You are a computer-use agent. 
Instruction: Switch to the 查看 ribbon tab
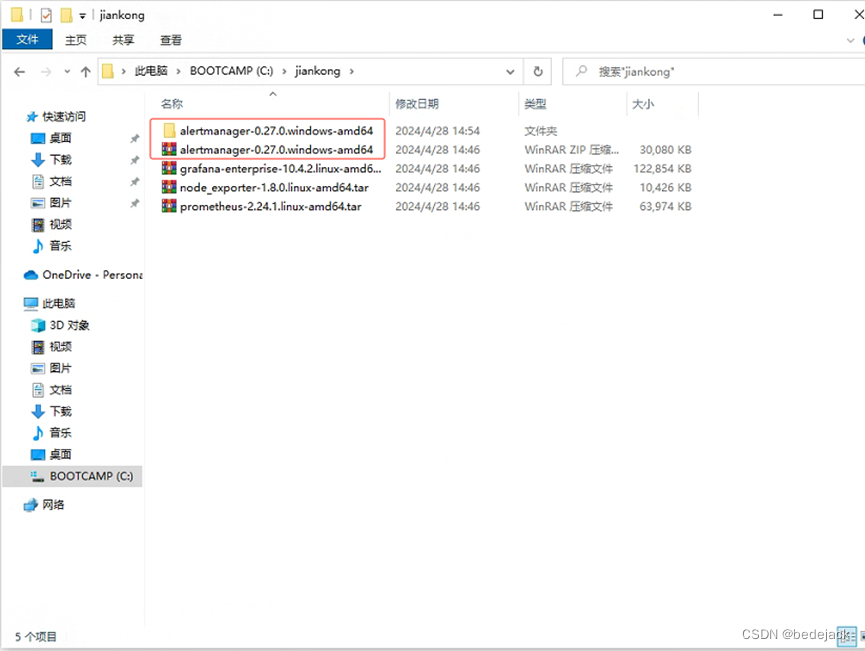170,40
